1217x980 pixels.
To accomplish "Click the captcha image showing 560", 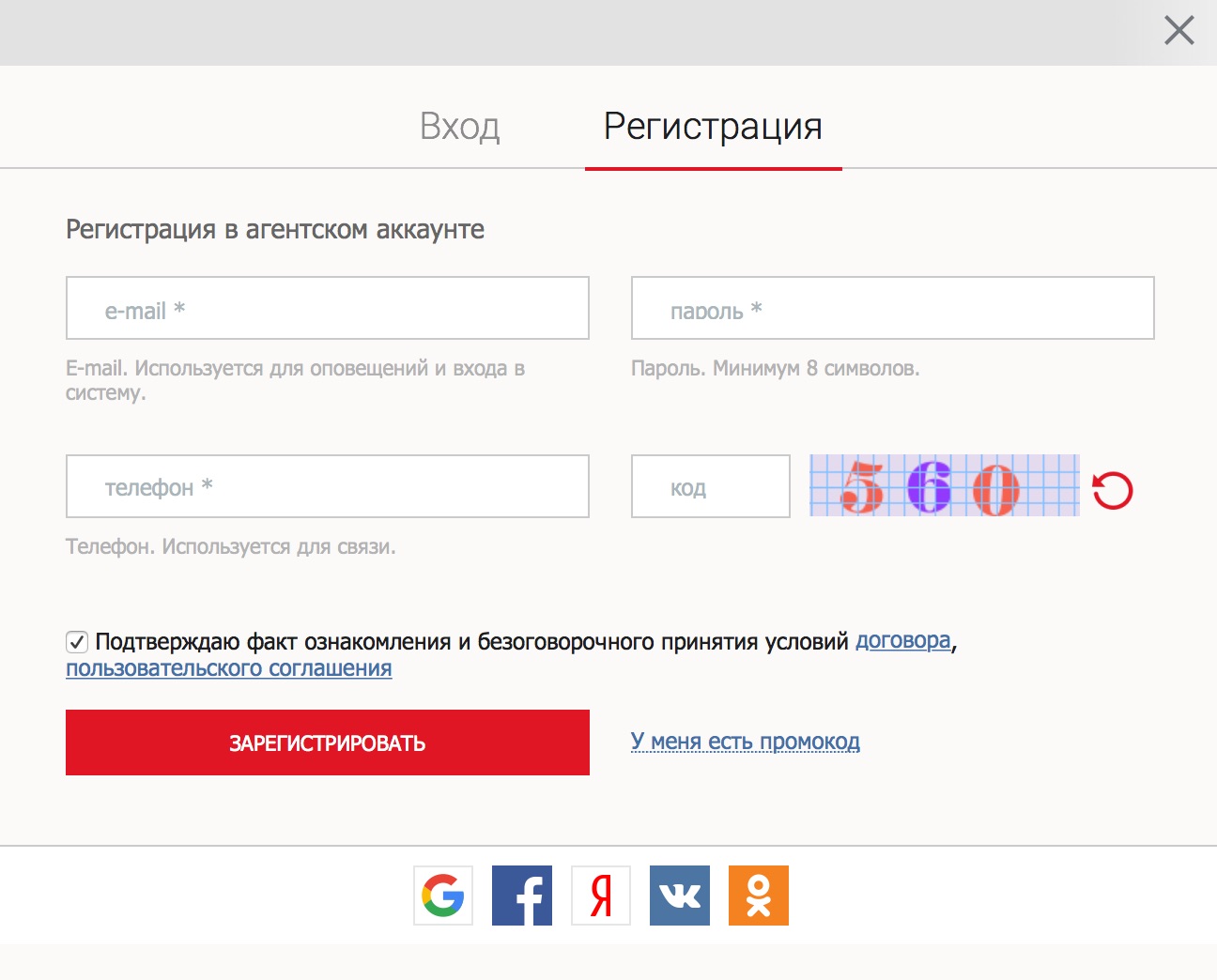I will (945, 485).
